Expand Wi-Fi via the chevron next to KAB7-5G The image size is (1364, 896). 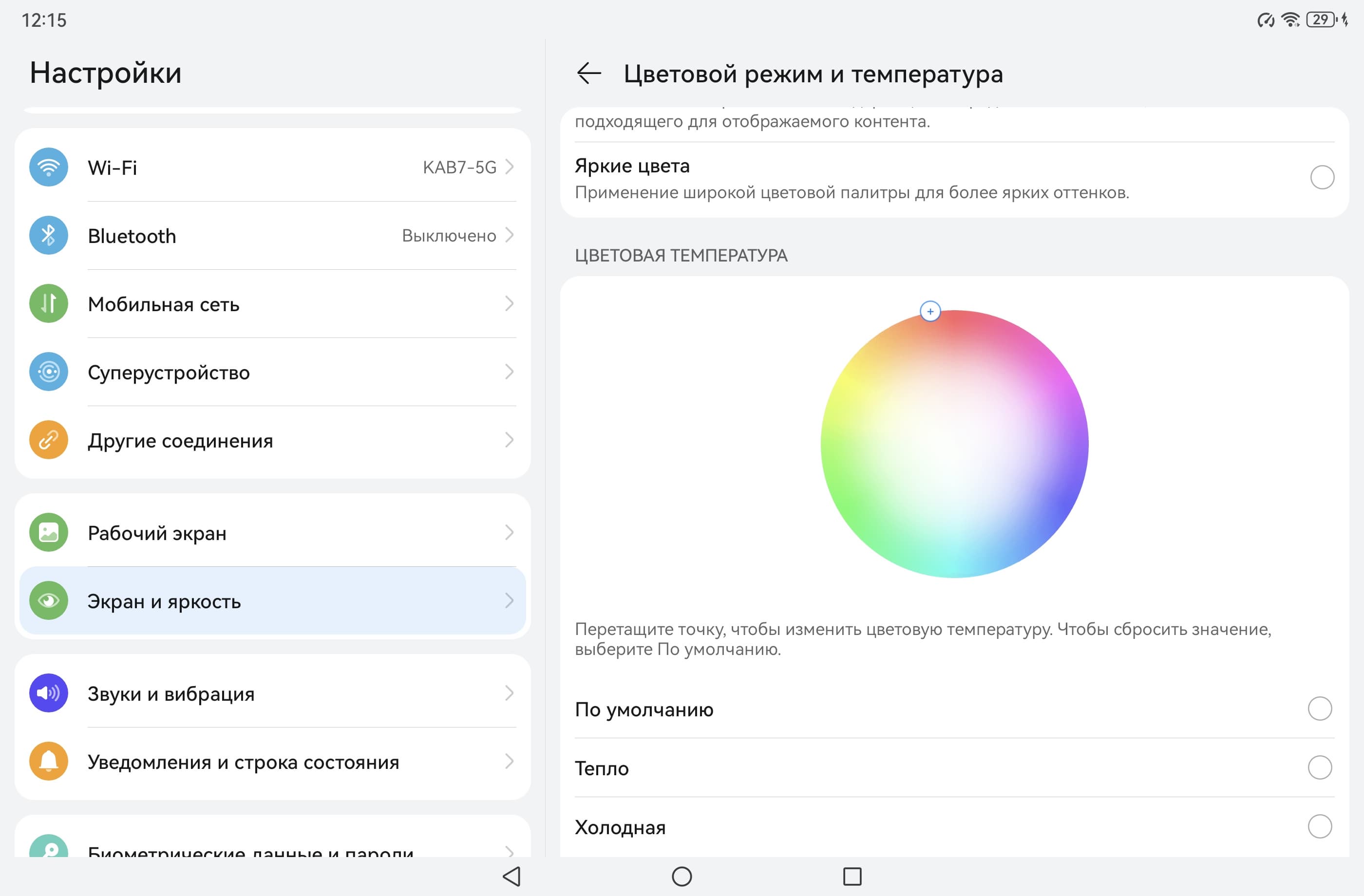pos(509,167)
